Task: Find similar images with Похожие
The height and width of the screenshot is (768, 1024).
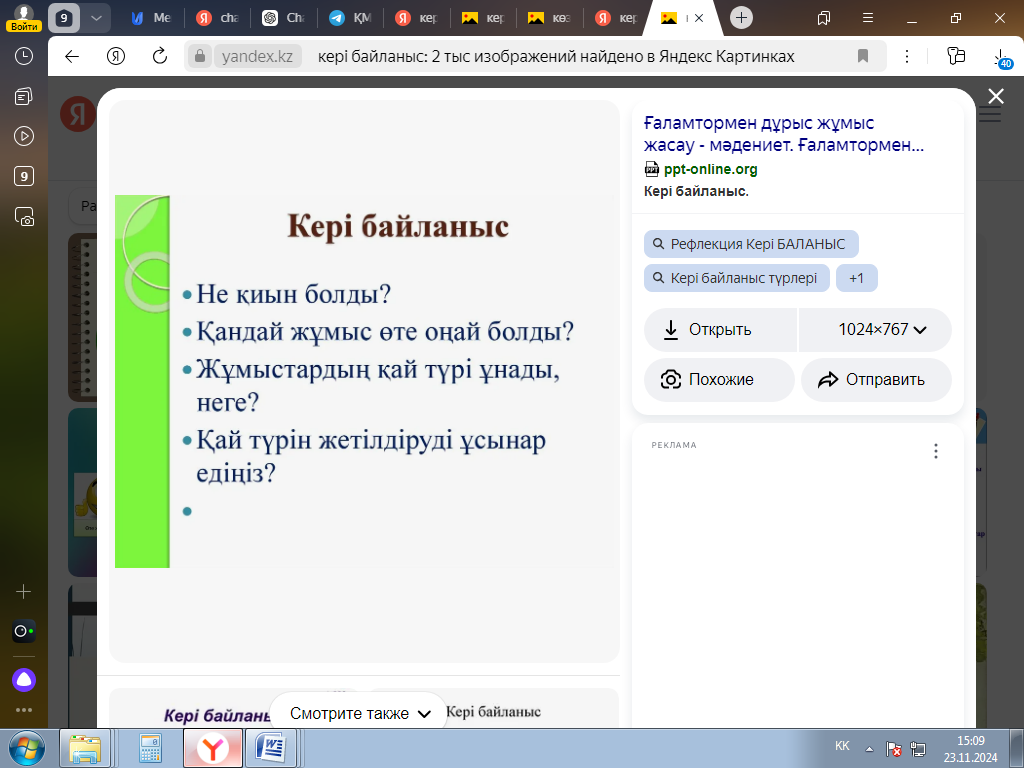Action: (719, 379)
